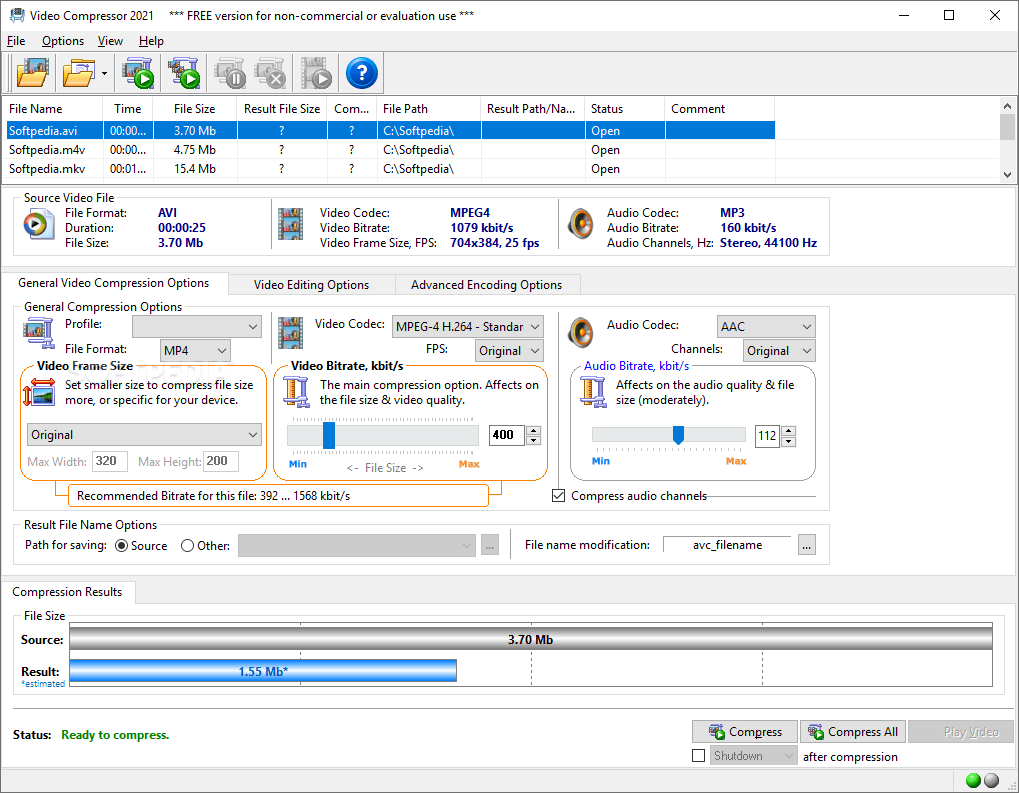This screenshot has height=793, width=1019.
Task: Enable Shutdown after compression checkbox
Action: (699, 756)
